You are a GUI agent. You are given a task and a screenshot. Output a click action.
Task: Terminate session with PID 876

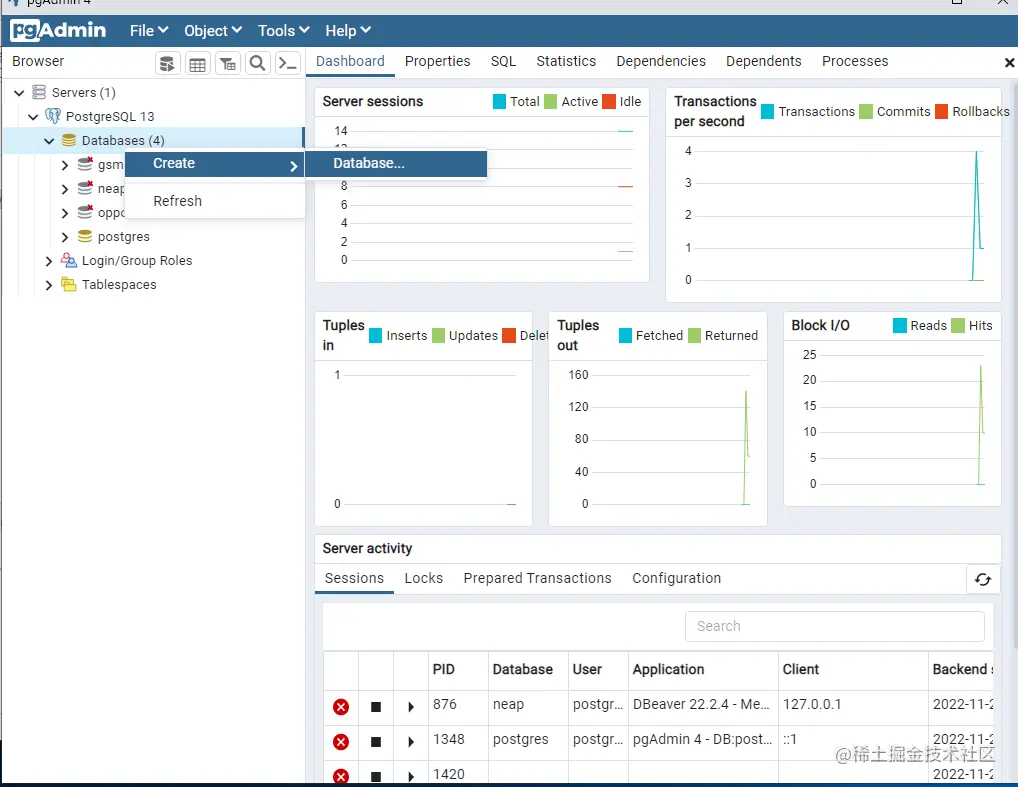(x=341, y=706)
